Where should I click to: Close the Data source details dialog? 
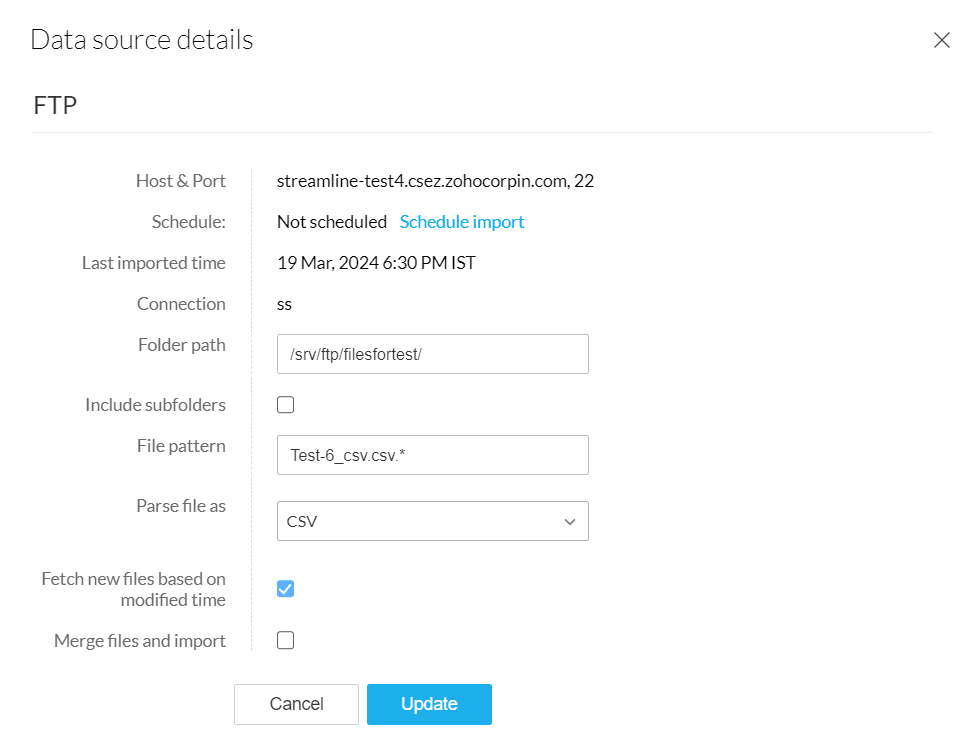coord(941,40)
